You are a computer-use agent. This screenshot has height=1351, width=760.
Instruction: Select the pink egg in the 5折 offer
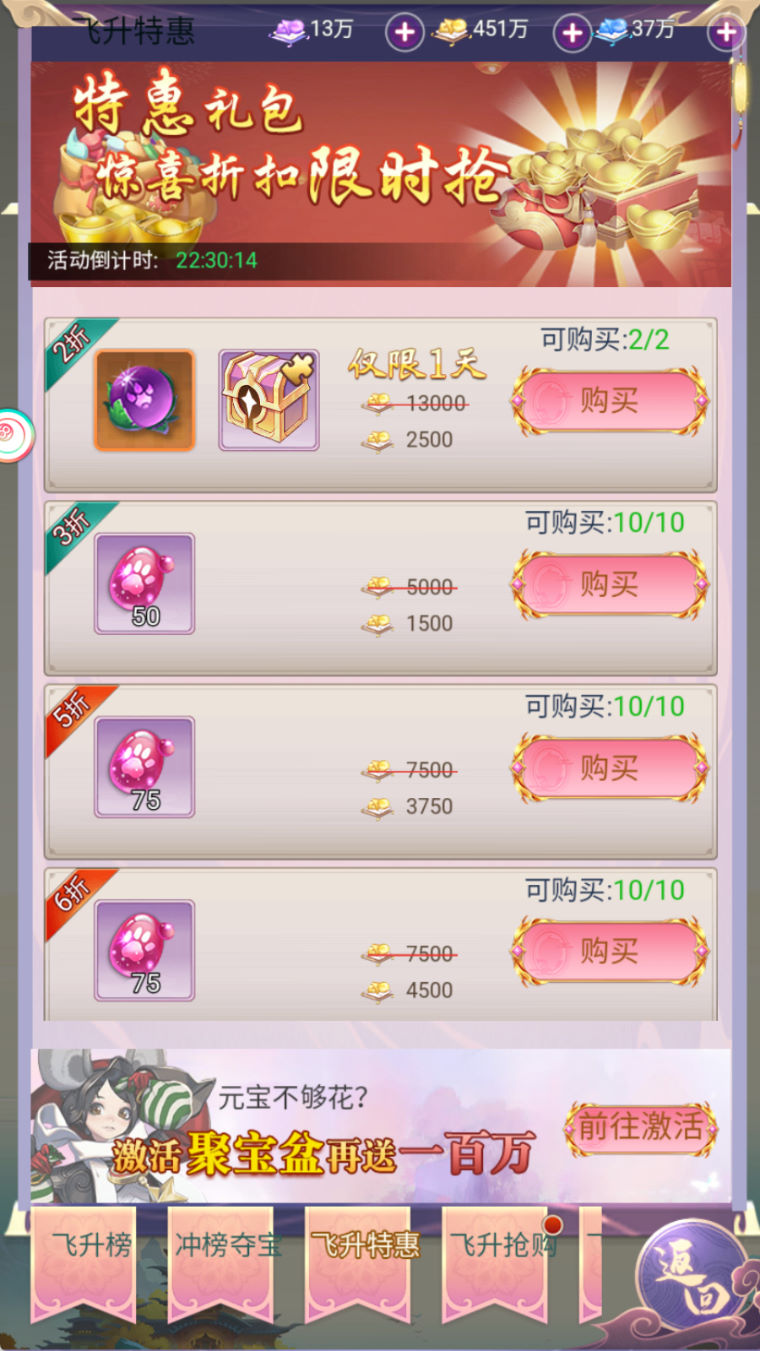[x=144, y=767]
